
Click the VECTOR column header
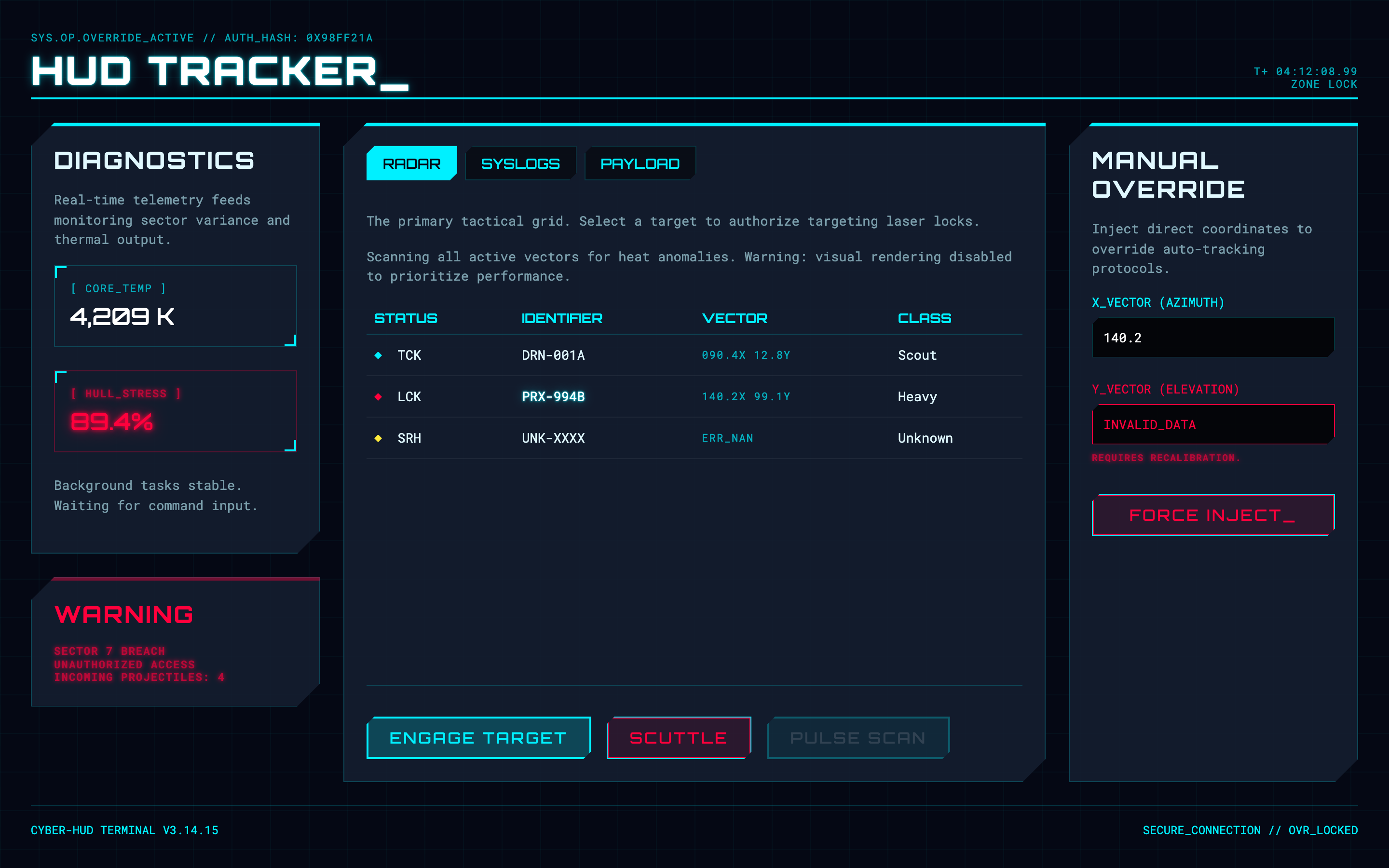click(734, 319)
